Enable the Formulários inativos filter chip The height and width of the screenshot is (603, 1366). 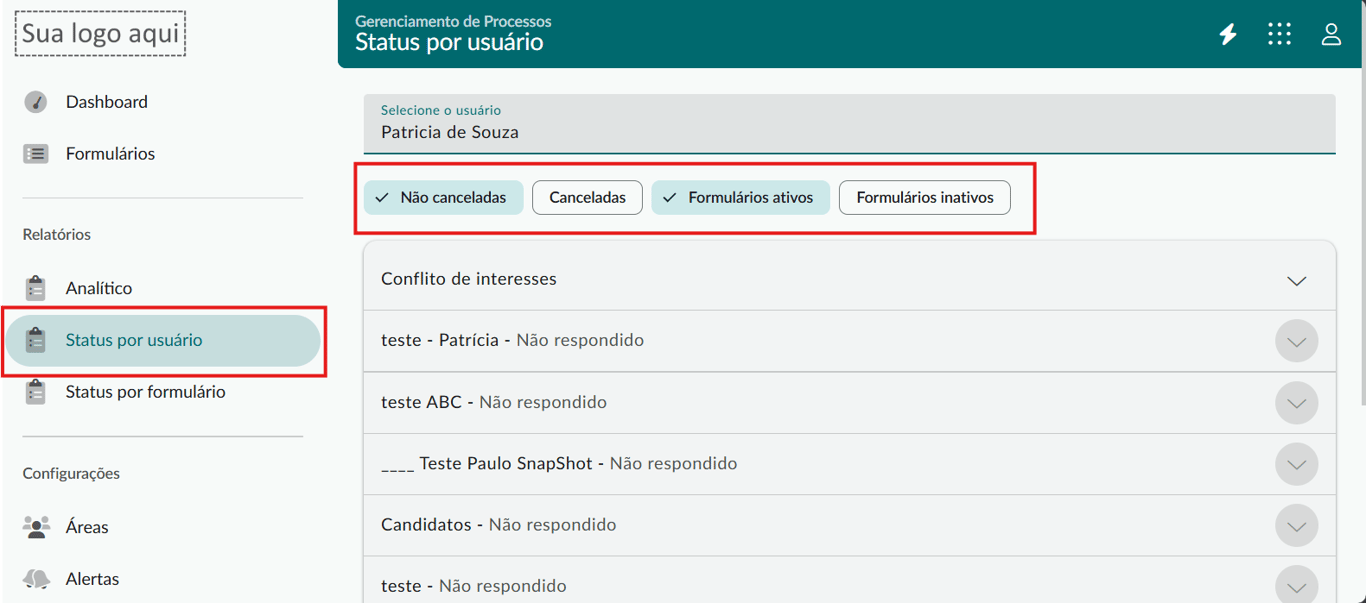924,198
